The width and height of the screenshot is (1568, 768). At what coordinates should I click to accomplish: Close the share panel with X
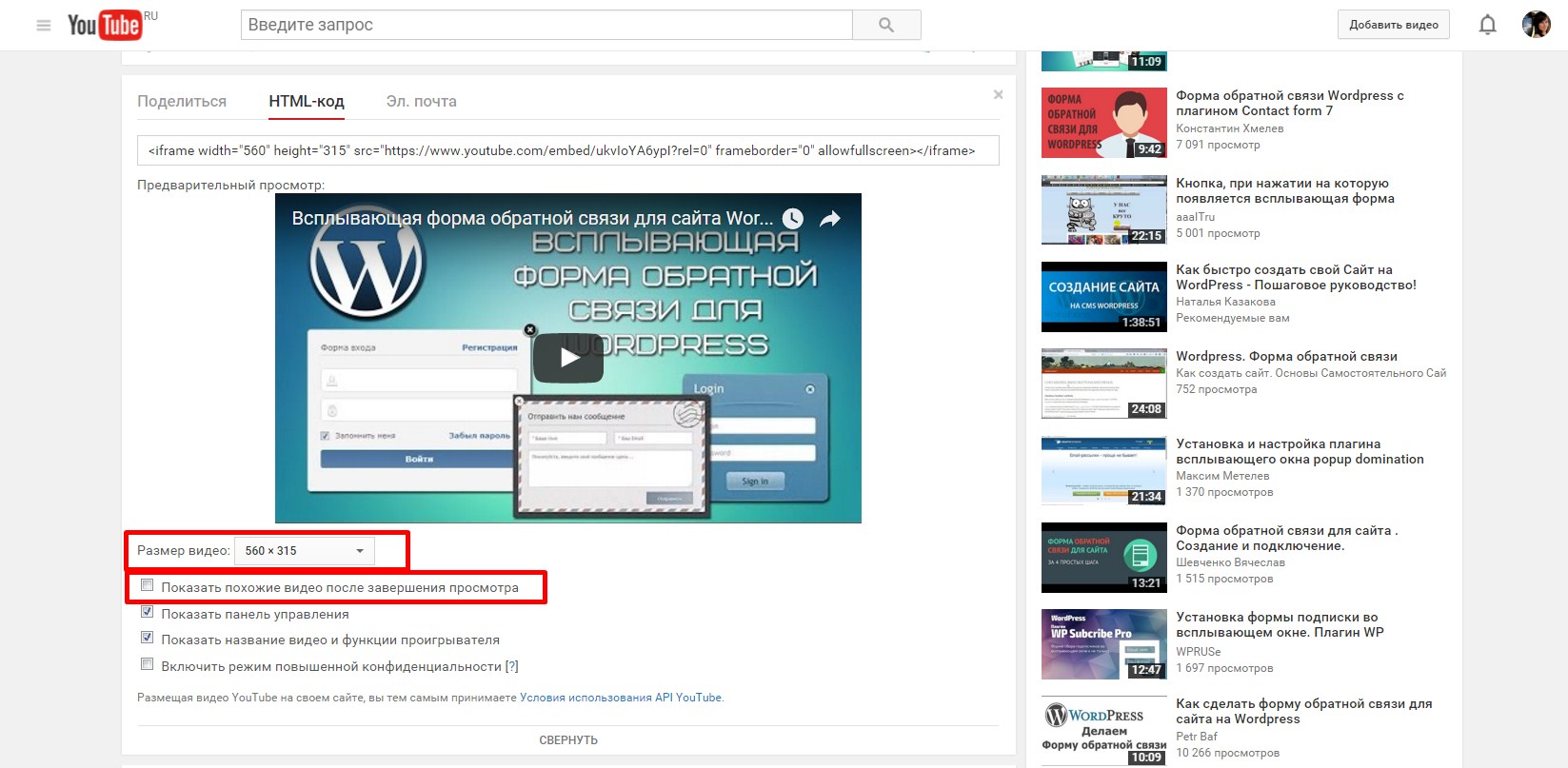click(998, 94)
